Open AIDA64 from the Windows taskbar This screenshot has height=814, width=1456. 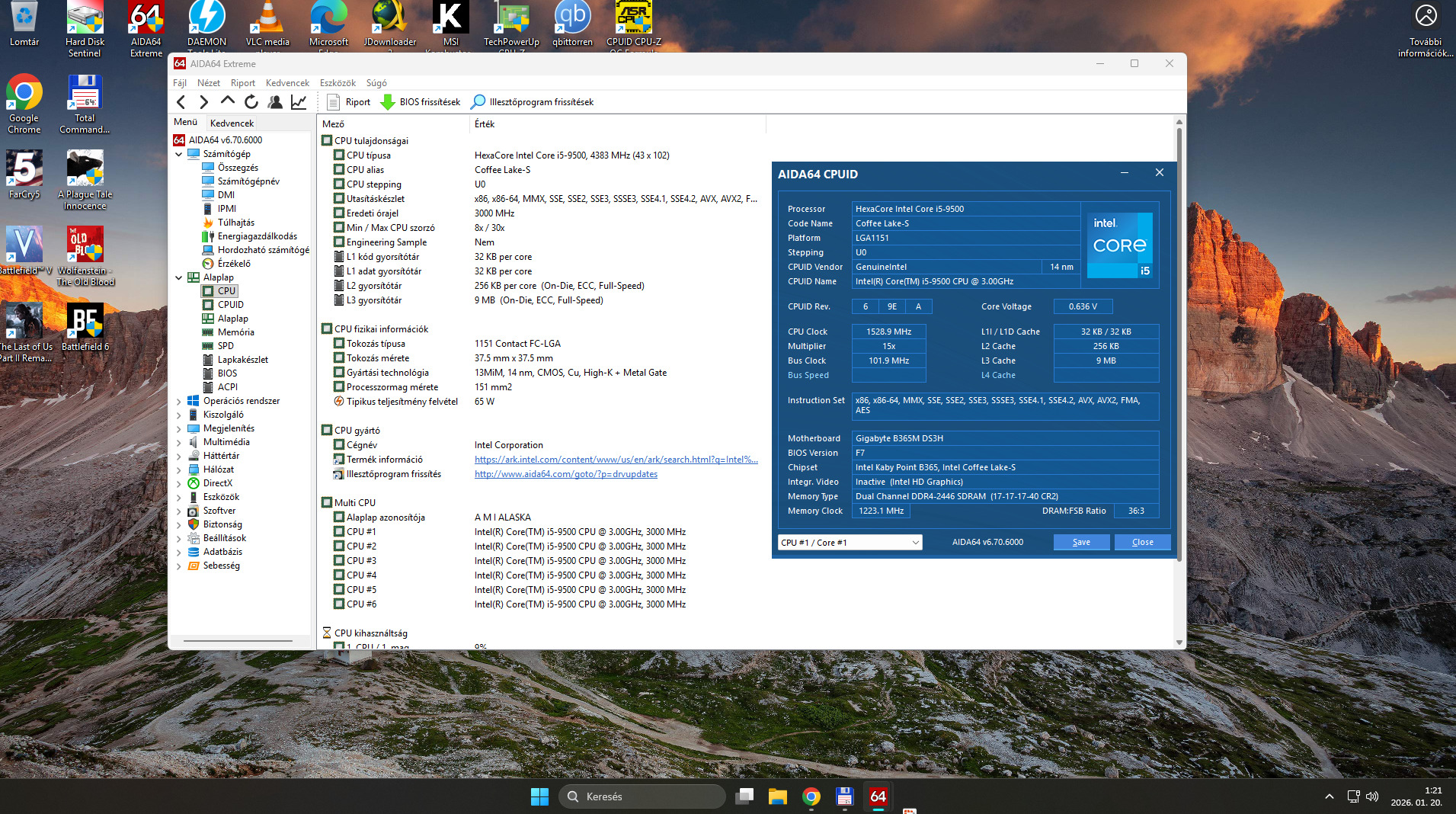click(878, 796)
